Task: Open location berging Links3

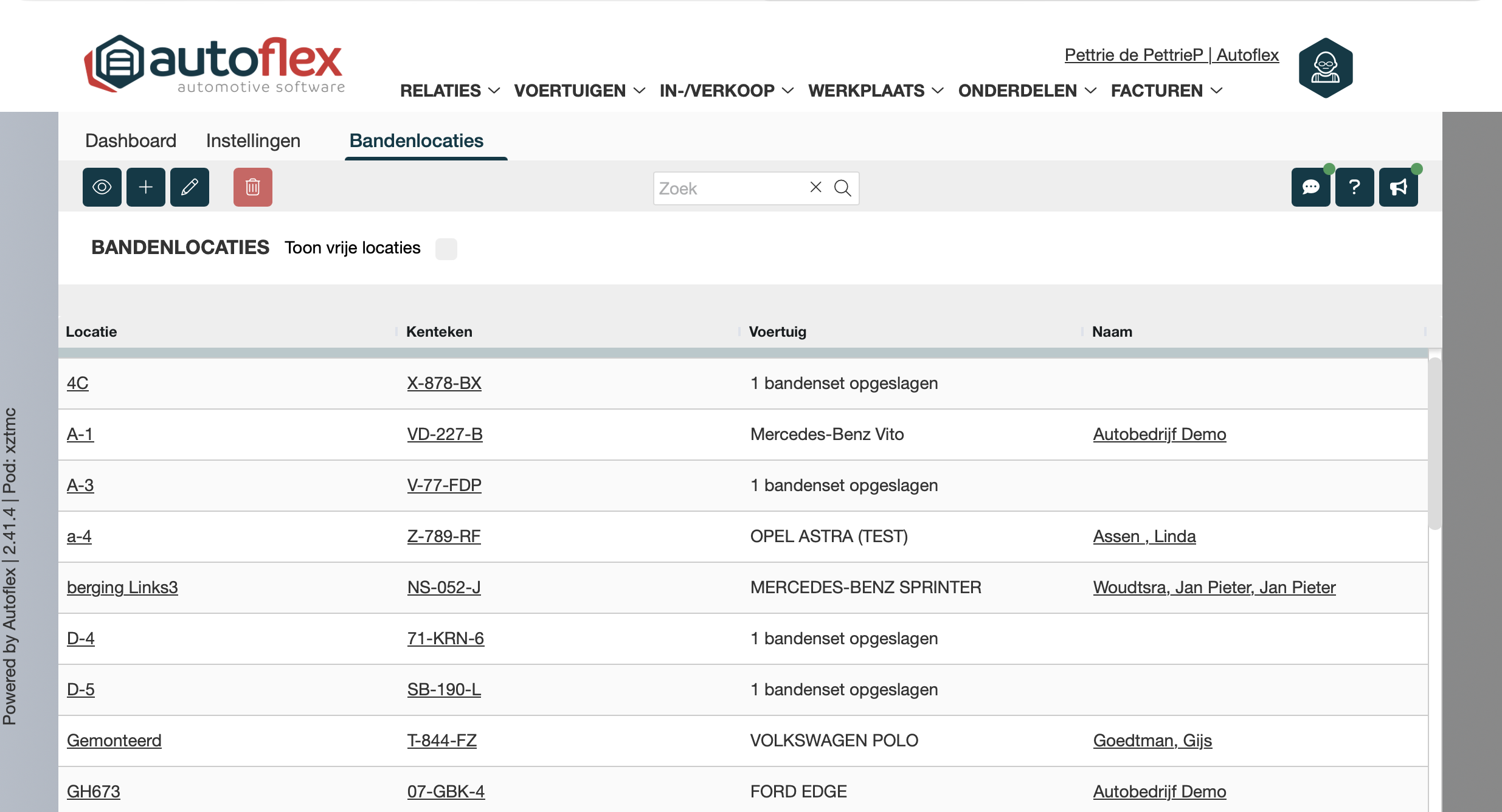Action: coord(122,587)
